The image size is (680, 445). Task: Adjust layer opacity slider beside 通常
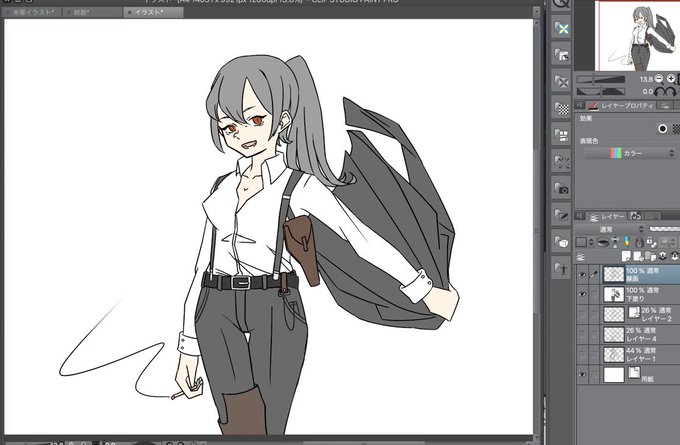click(664, 229)
